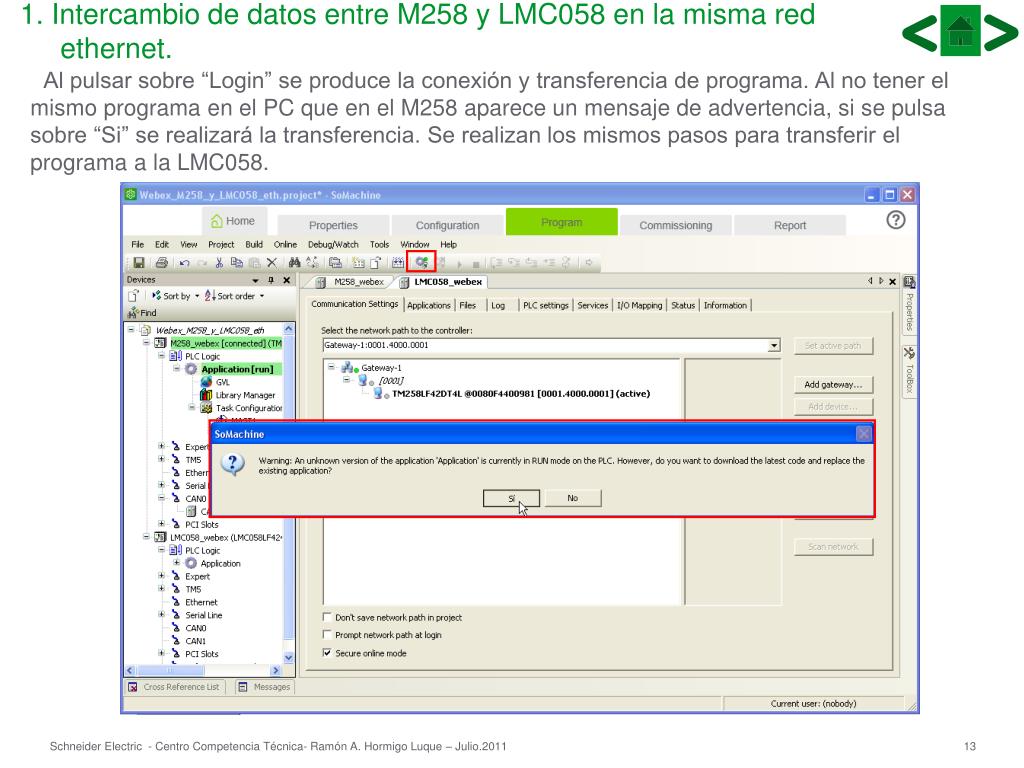1024x768 pixels.
Task: Open the Devices panel dropdown arrow
Action: [255, 280]
